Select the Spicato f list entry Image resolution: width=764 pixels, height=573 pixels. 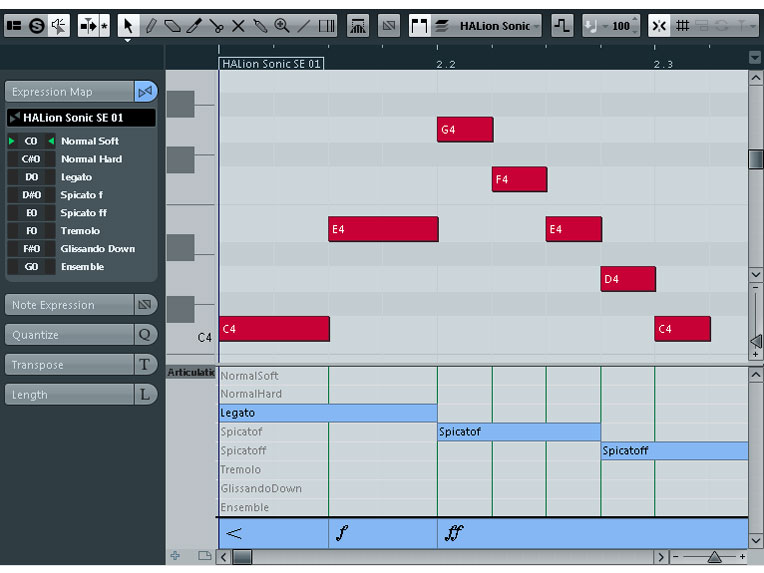[x=81, y=195]
